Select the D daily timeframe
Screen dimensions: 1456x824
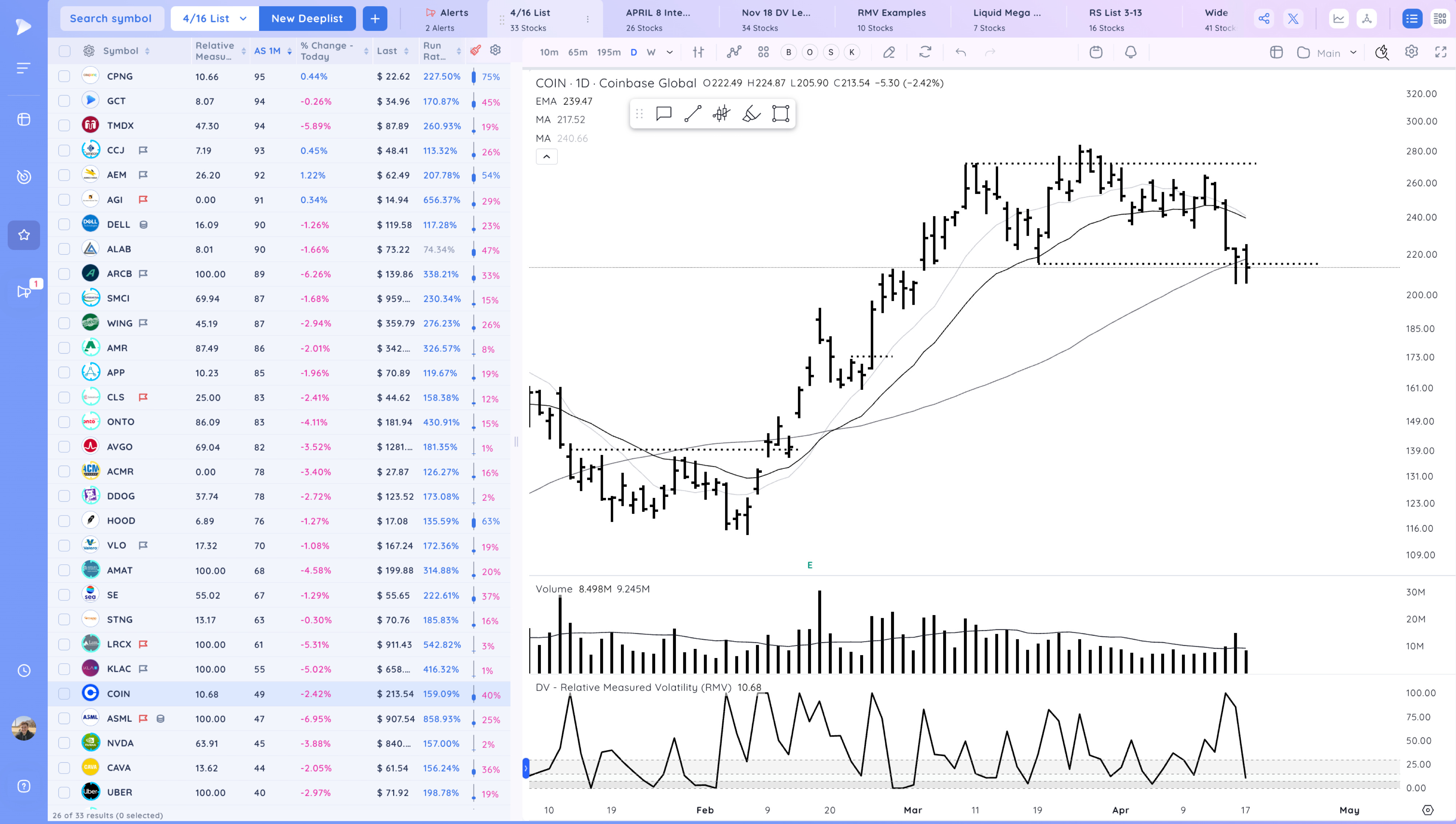633,52
